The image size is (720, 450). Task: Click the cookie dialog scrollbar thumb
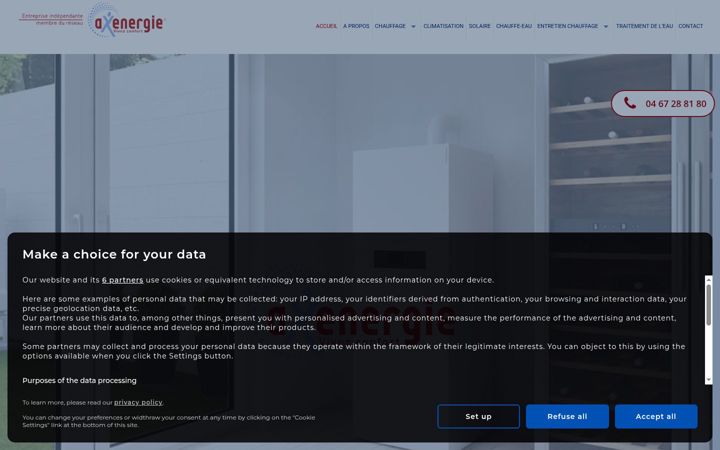(x=709, y=304)
